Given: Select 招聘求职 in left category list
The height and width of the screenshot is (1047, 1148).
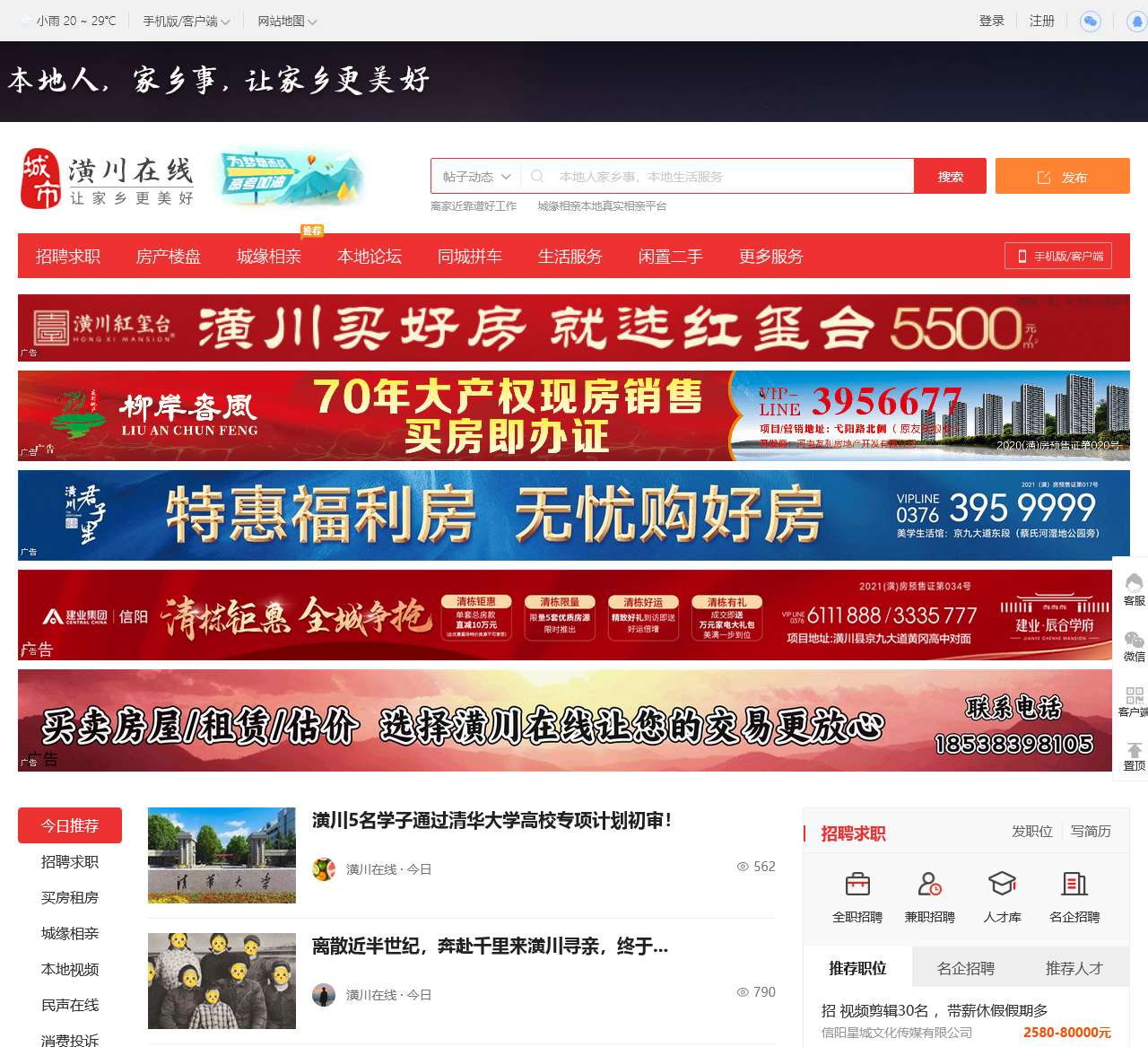Looking at the screenshot, I should click(x=70, y=861).
